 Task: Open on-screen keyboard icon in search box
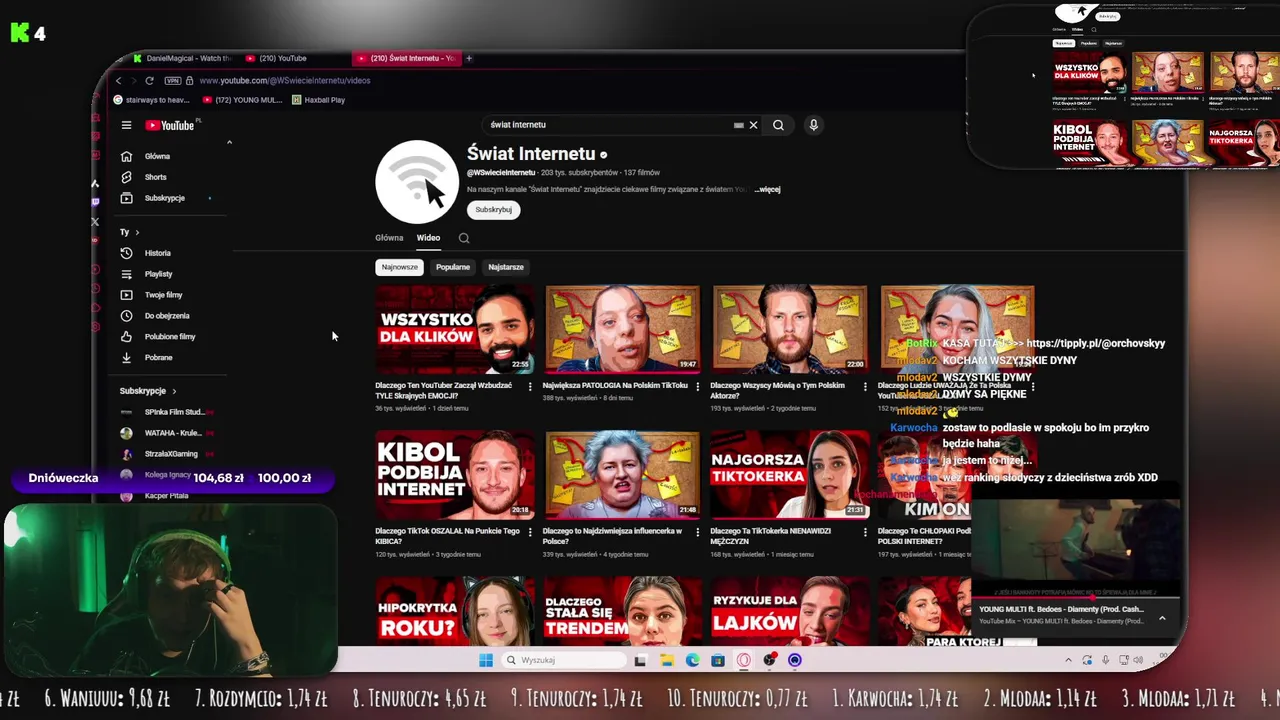pyautogui.click(x=739, y=125)
